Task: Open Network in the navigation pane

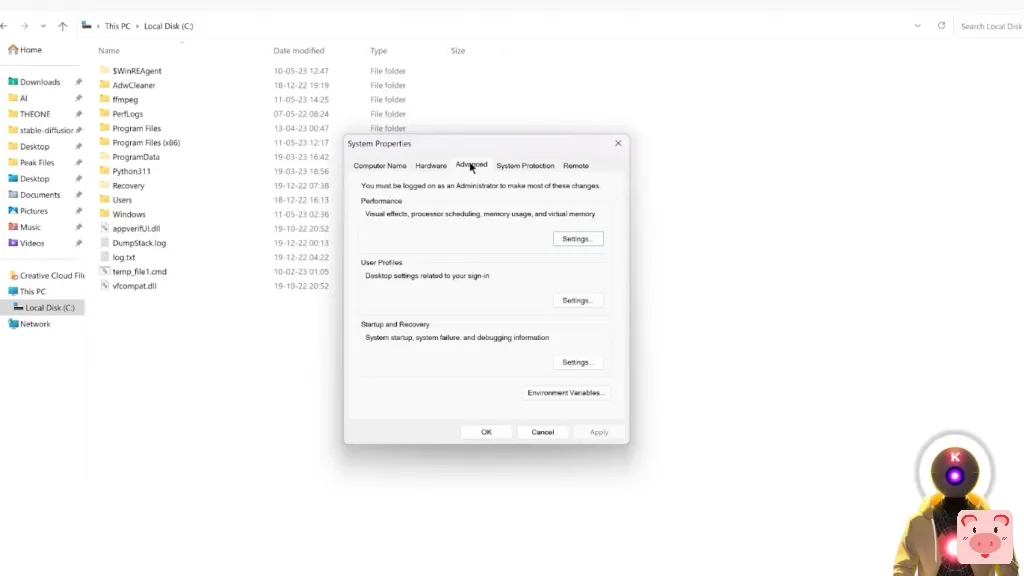Action: (35, 324)
